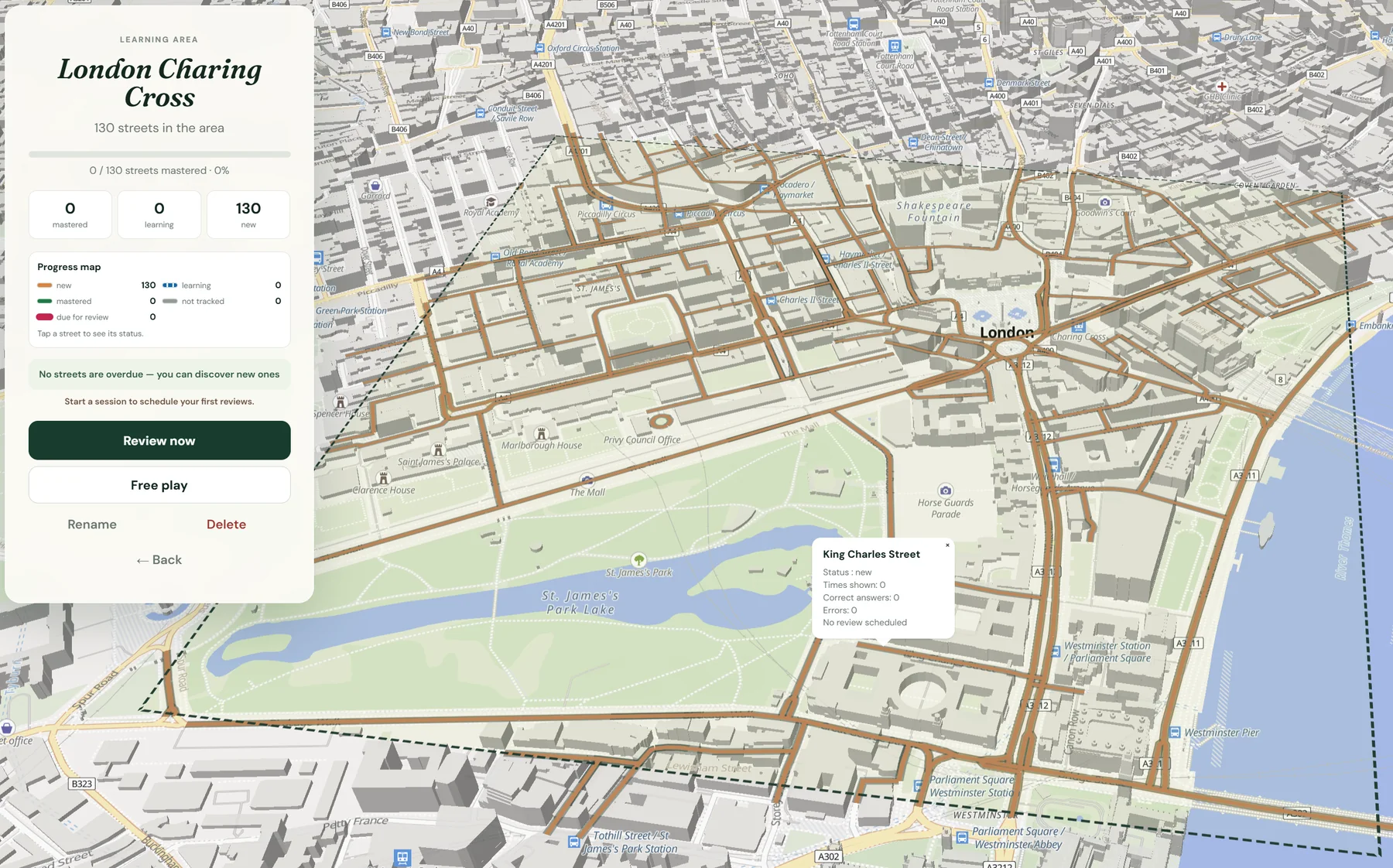Click the Saint James's Palace castle icon
Image resolution: width=1393 pixels, height=868 pixels.
pyautogui.click(x=438, y=449)
